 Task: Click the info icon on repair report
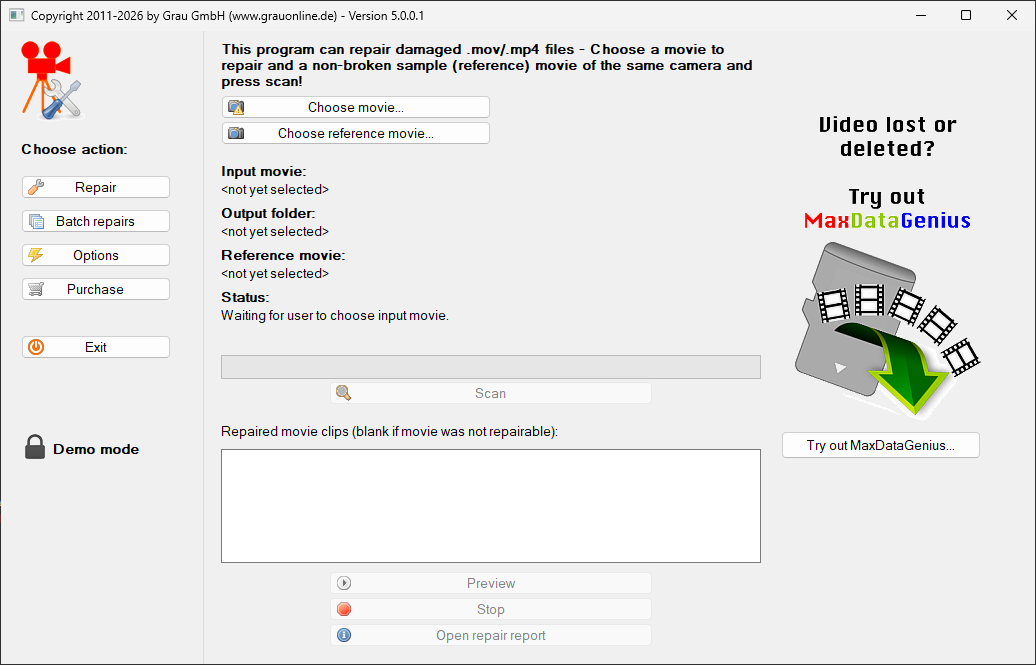pyautogui.click(x=344, y=635)
